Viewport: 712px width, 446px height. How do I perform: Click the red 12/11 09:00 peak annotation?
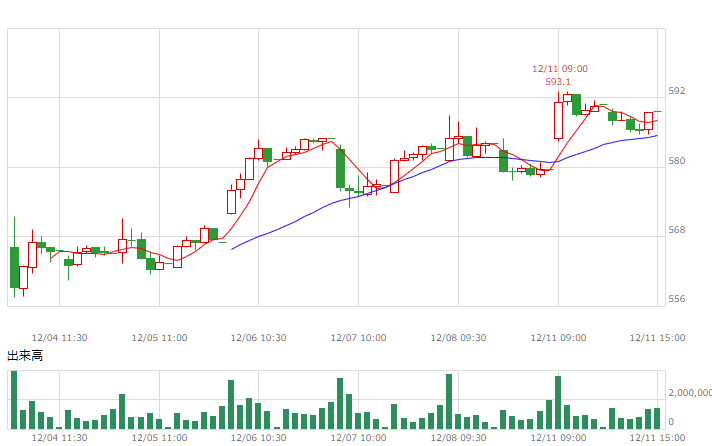click(560, 69)
